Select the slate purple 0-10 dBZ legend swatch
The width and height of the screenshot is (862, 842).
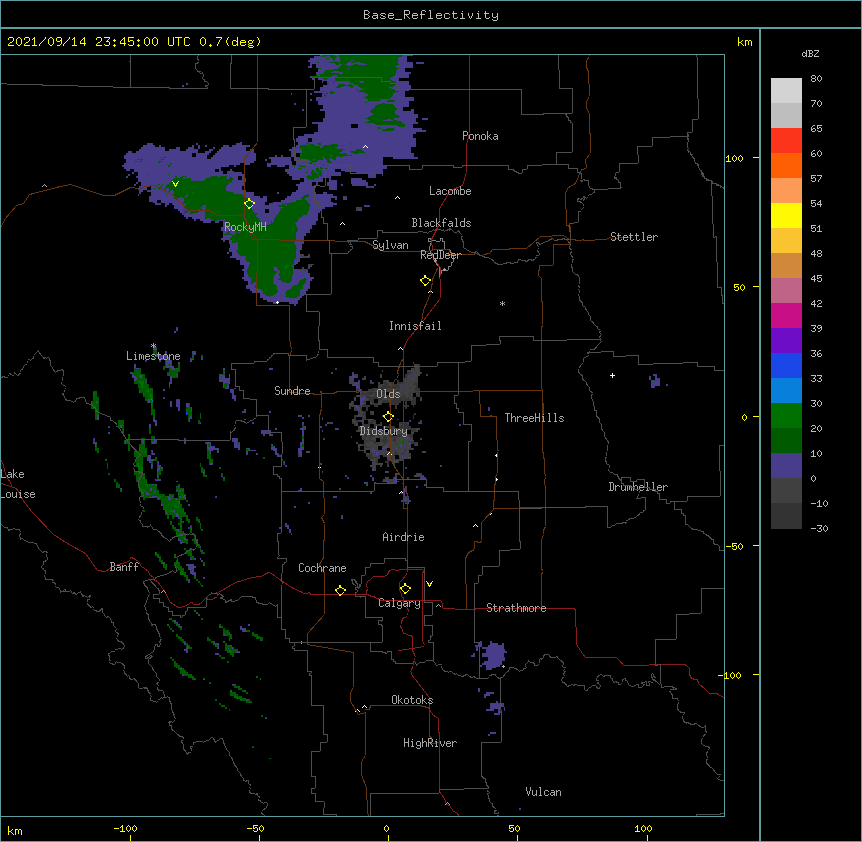point(786,466)
